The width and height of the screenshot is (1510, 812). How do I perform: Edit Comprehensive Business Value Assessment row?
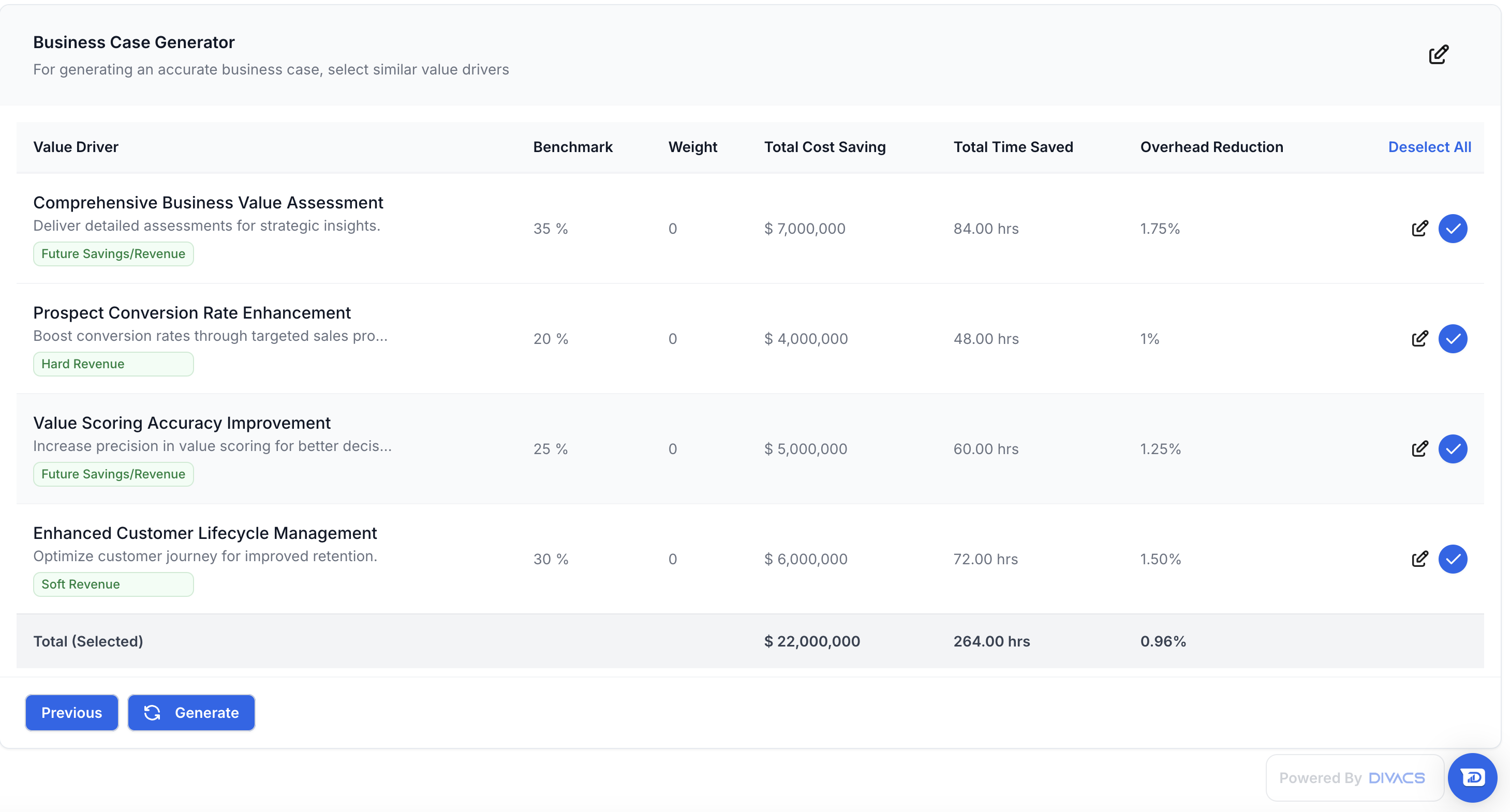[x=1419, y=229]
